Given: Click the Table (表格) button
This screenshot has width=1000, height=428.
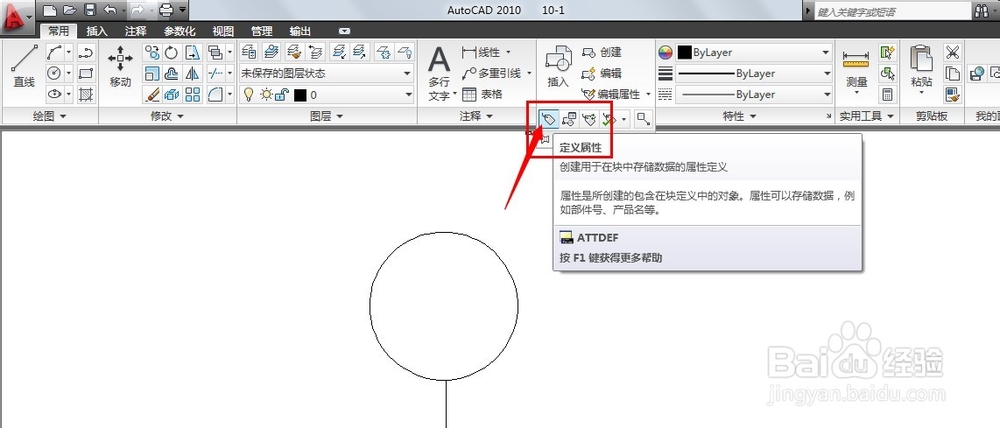Looking at the screenshot, I should pyautogui.click(x=482, y=94).
